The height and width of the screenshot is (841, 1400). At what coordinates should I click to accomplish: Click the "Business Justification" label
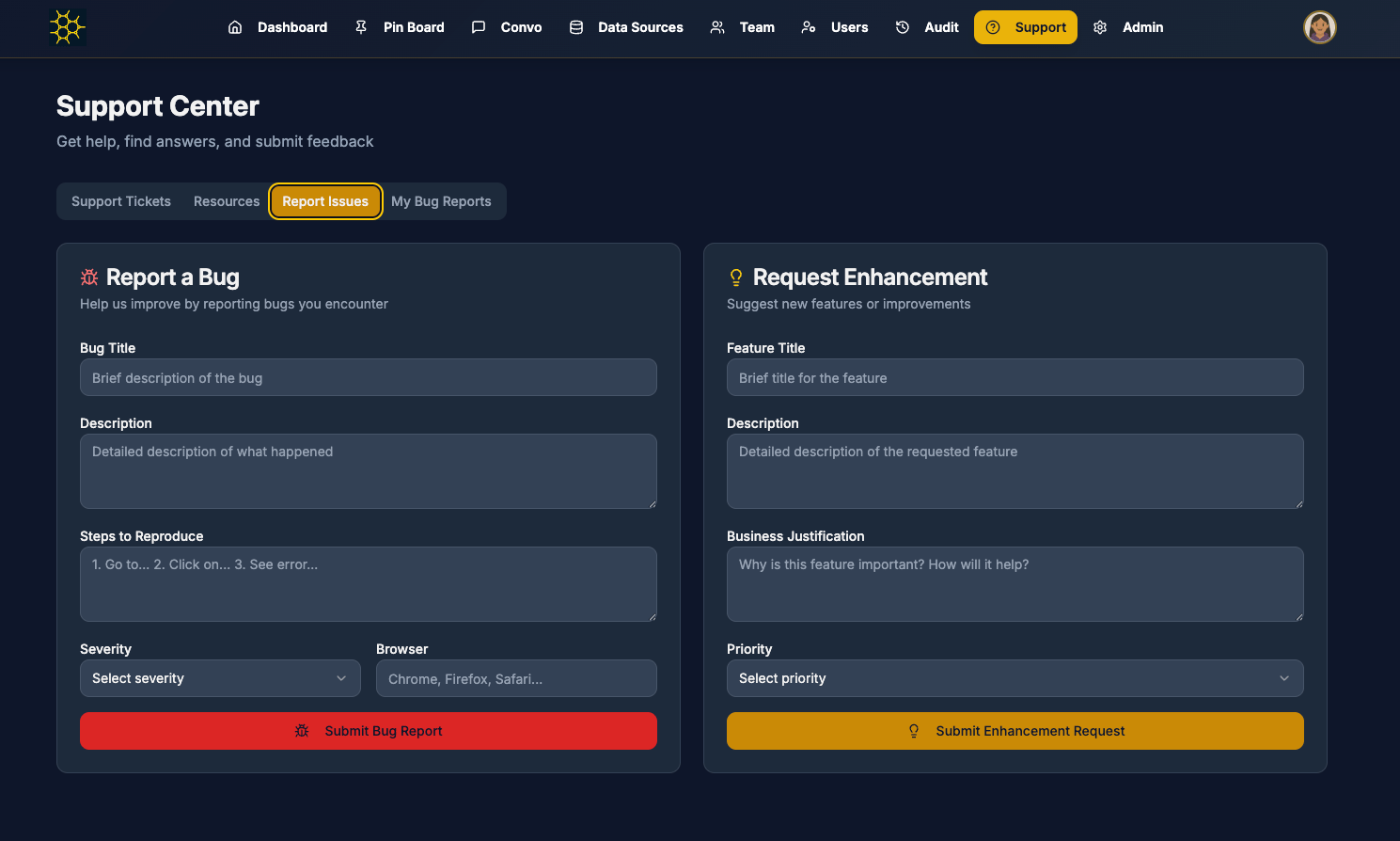click(x=795, y=536)
